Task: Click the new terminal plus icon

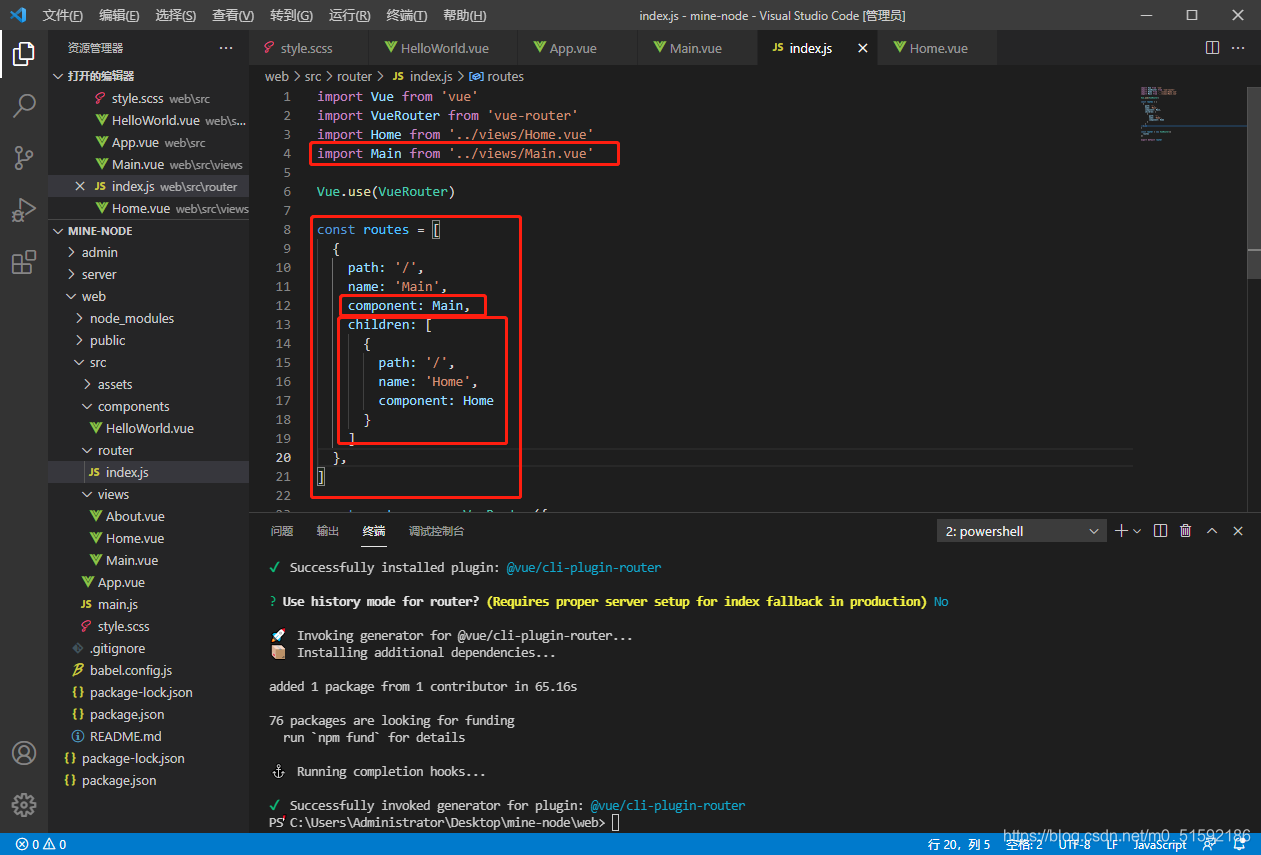Action: point(1121,531)
